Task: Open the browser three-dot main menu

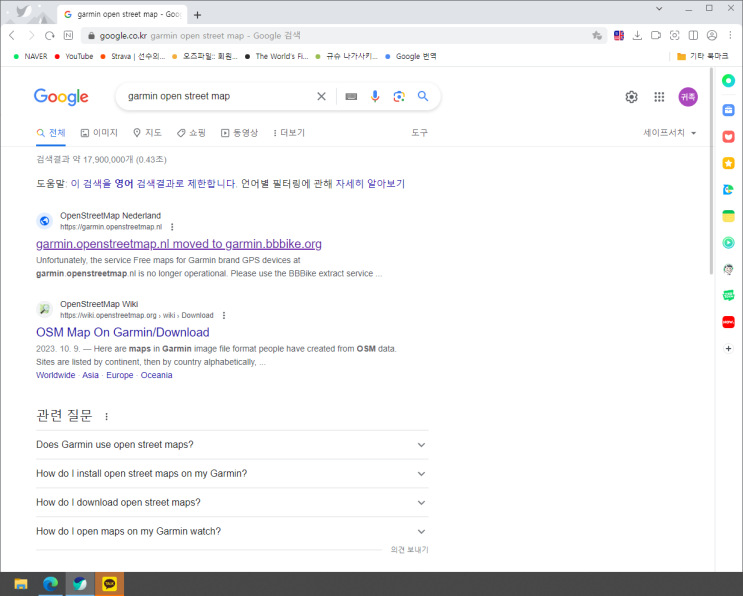Action: [730, 36]
